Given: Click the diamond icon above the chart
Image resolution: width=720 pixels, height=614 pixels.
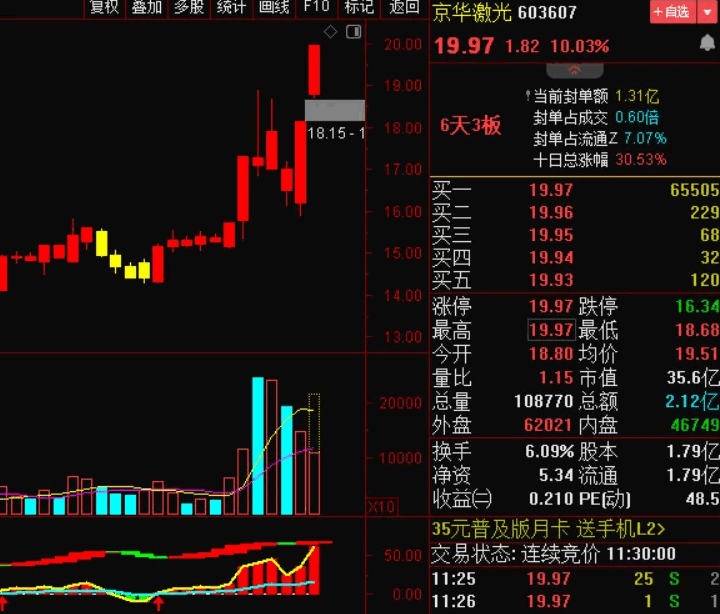Looking at the screenshot, I should 330,32.
